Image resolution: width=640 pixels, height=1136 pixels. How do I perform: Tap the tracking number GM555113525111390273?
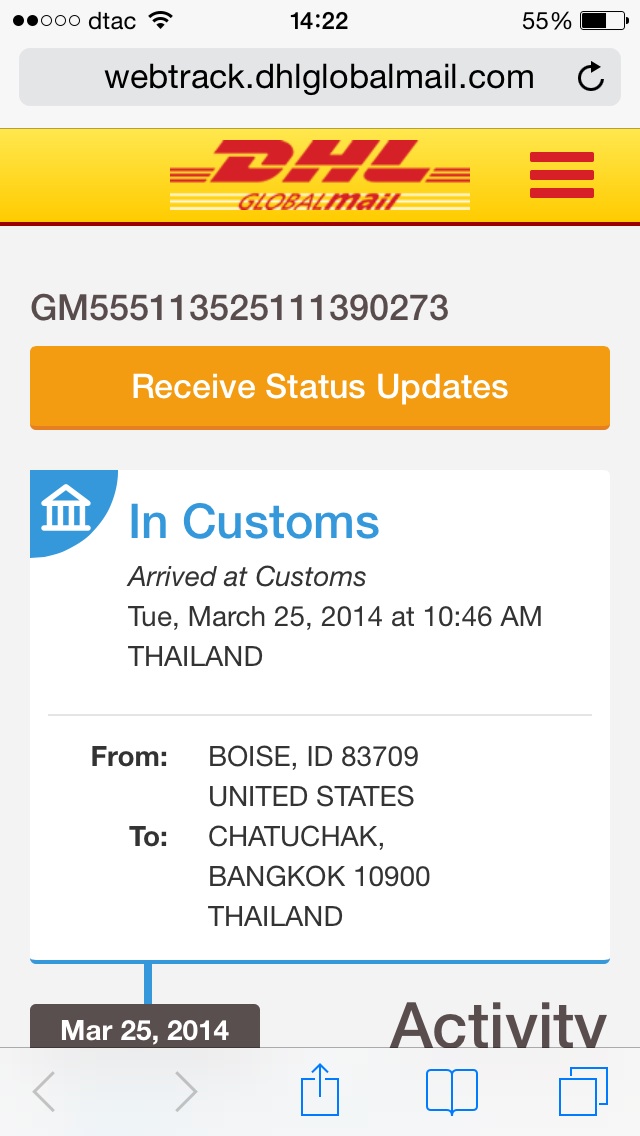pos(240,308)
